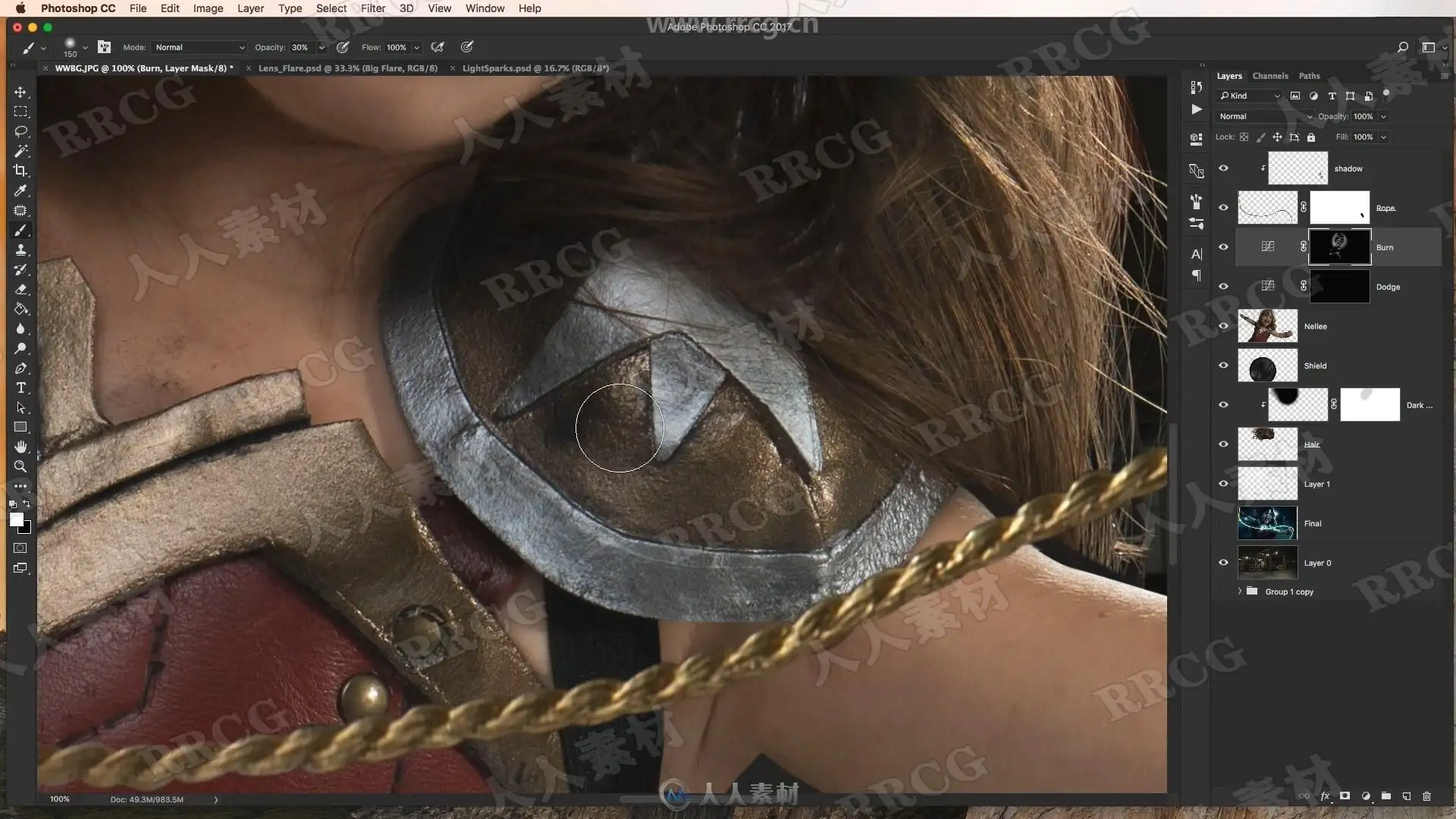Viewport: 1456px width, 819px height.
Task: Toggle visibility of the Shield layer
Action: point(1223,366)
